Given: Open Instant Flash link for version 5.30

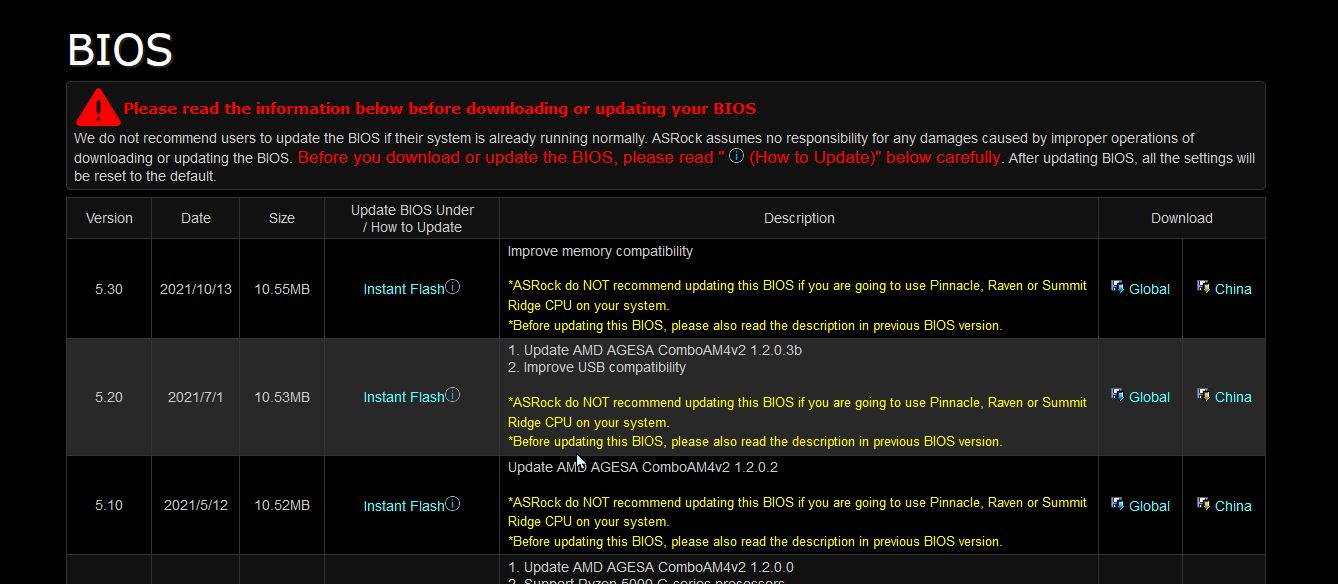Looking at the screenshot, I should click(x=404, y=289).
